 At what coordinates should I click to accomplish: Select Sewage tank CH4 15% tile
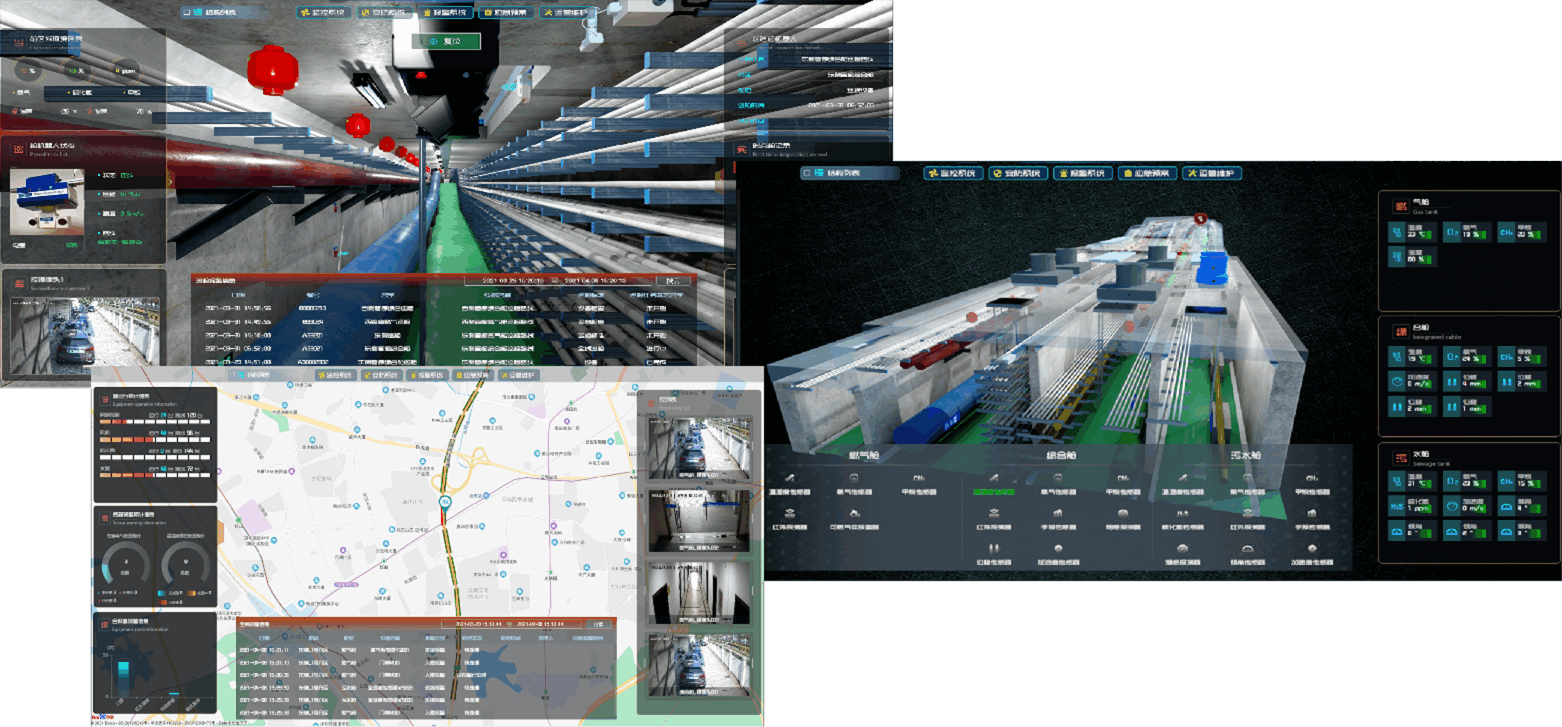1520,482
